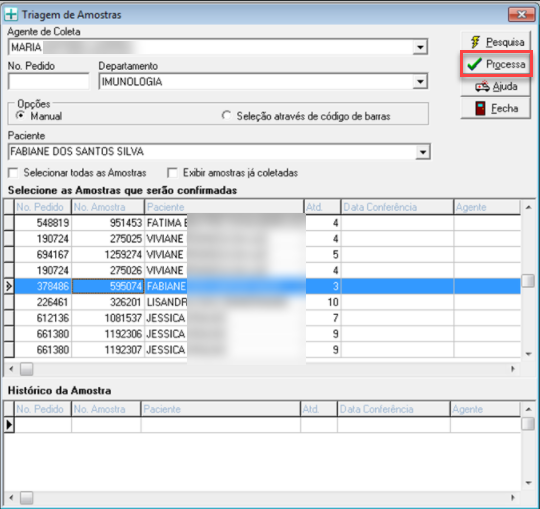Click the Histórico grid vertical scrollbar up arrow
540x509 pixels.
pyautogui.click(x=528, y=409)
